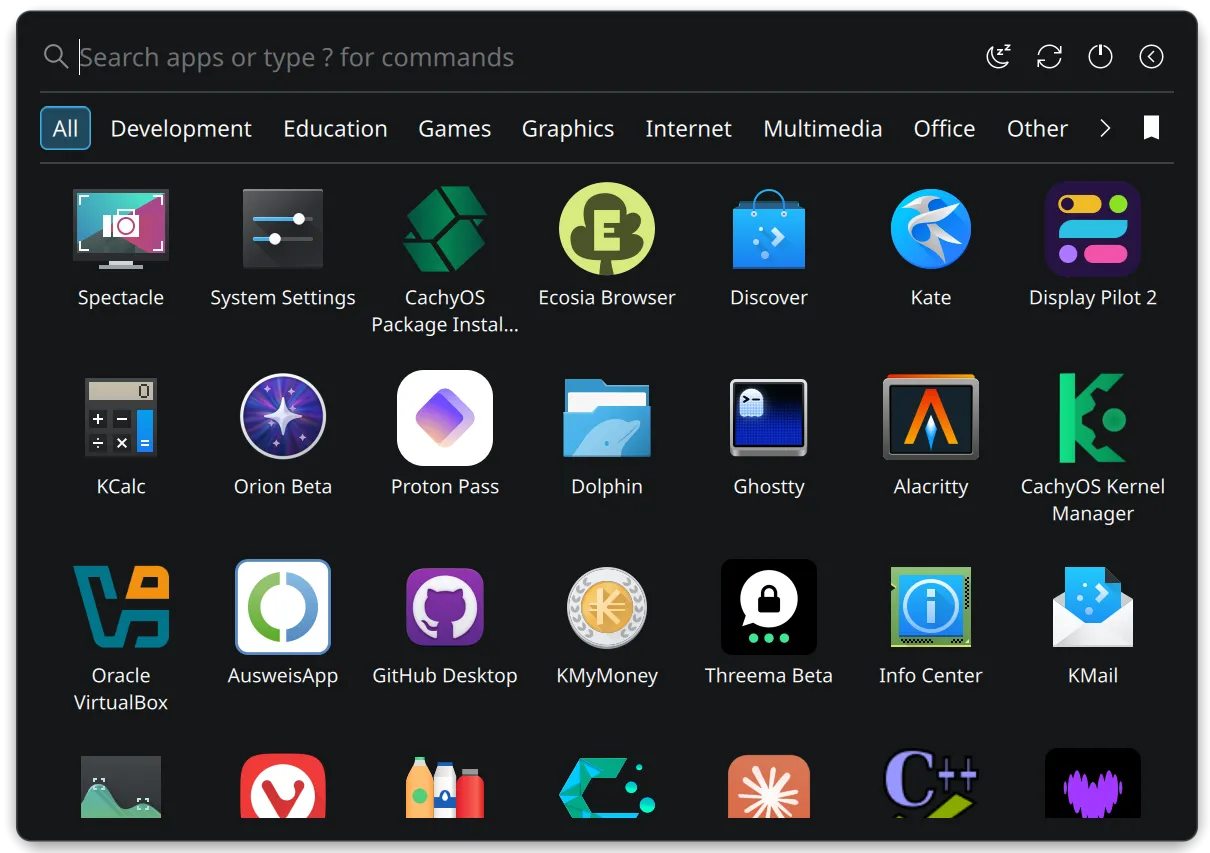1210x853 pixels.
Task: Open the app with bottles icon
Action: click(445, 786)
